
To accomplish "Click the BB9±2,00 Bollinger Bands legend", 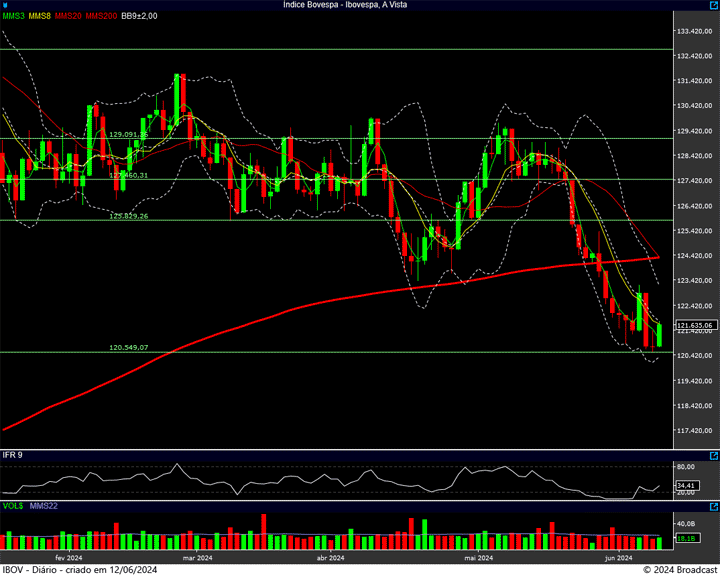I will 139,16.
